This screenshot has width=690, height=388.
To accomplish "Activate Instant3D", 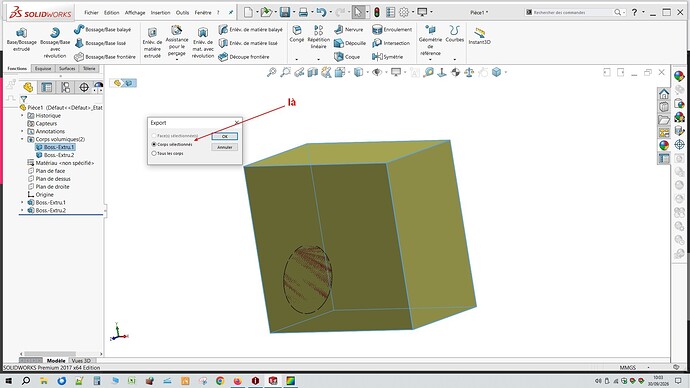I will click(479, 36).
